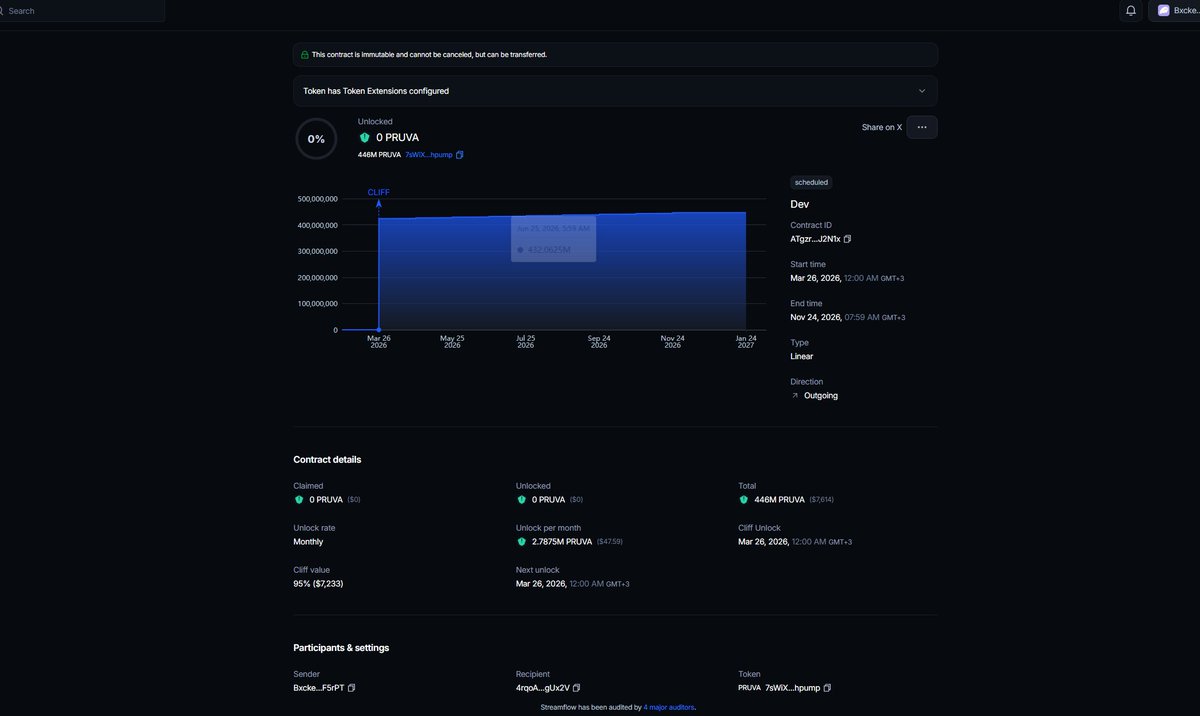Click the chart tooltip showing 432.0625M
1200x716 pixels.
(x=553, y=239)
